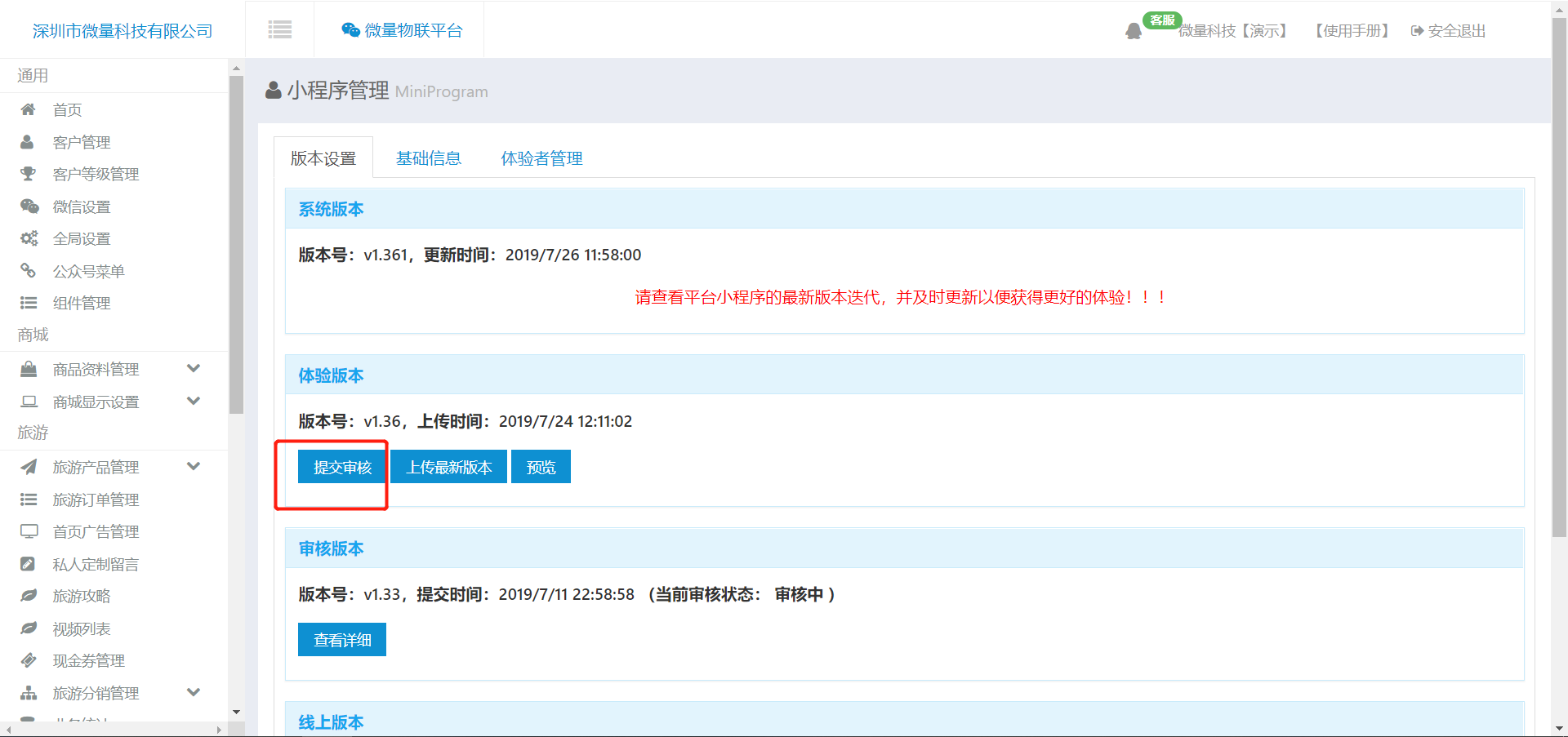The height and width of the screenshot is (737, 1568).
Task: Click the sidebar scrollbar up arrow
Action: coord(237,69)
